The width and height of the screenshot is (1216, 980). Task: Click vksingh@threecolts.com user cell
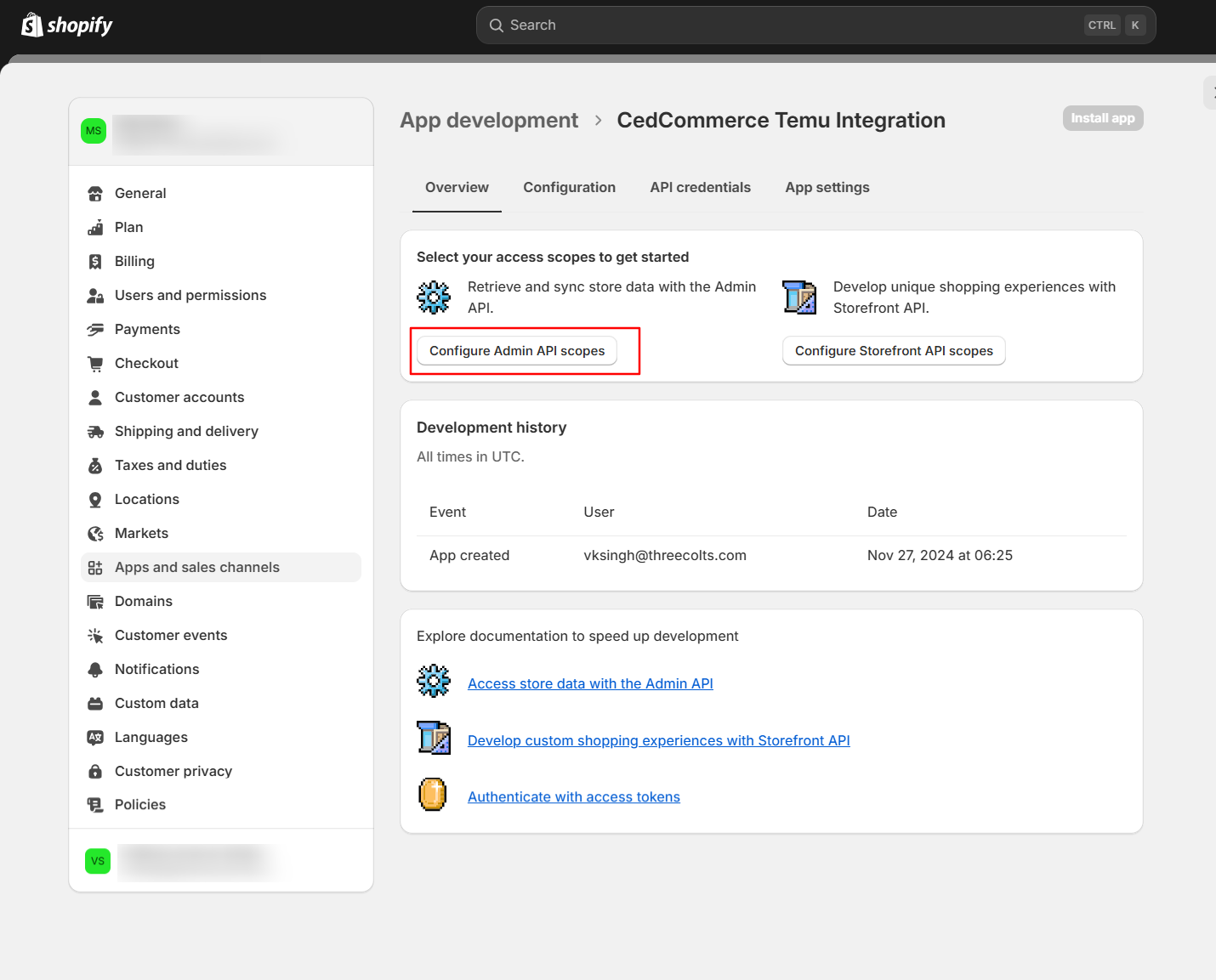(665, 556)
